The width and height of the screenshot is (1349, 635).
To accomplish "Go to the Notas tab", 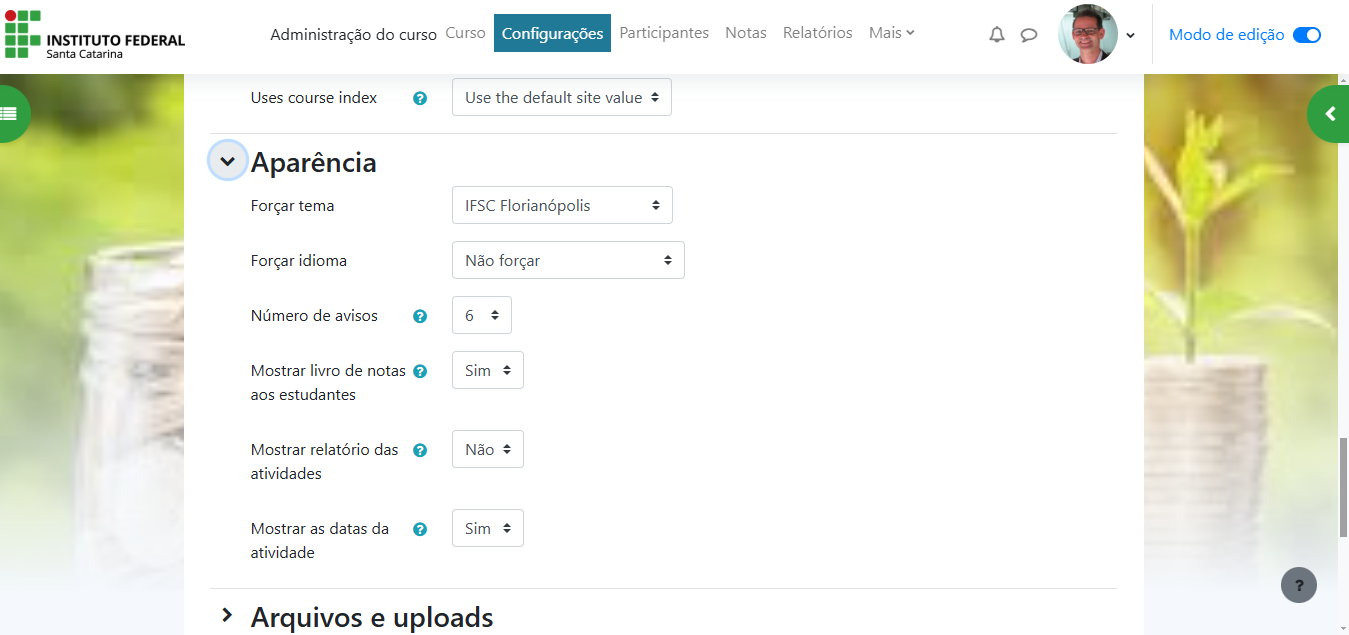I will (x=745, y=33).
